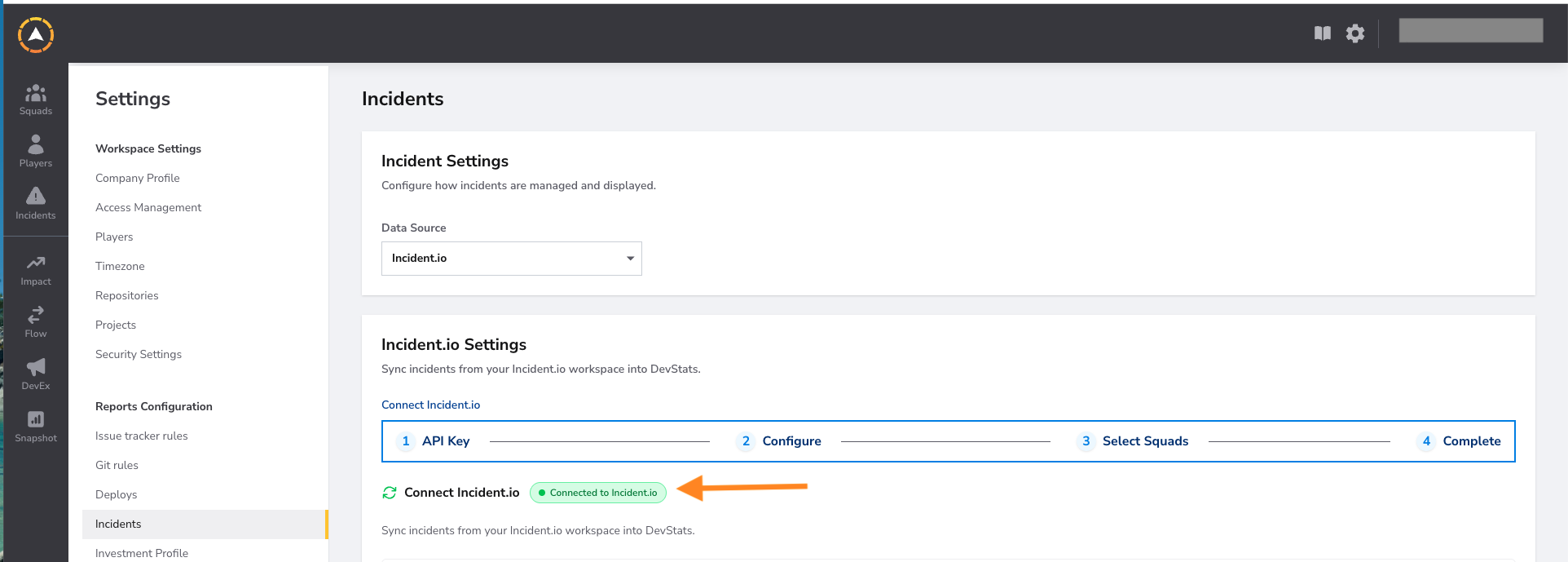Screen dimensions: 1568x562
Task: Open Security Settings
Action: coord(139,354)
